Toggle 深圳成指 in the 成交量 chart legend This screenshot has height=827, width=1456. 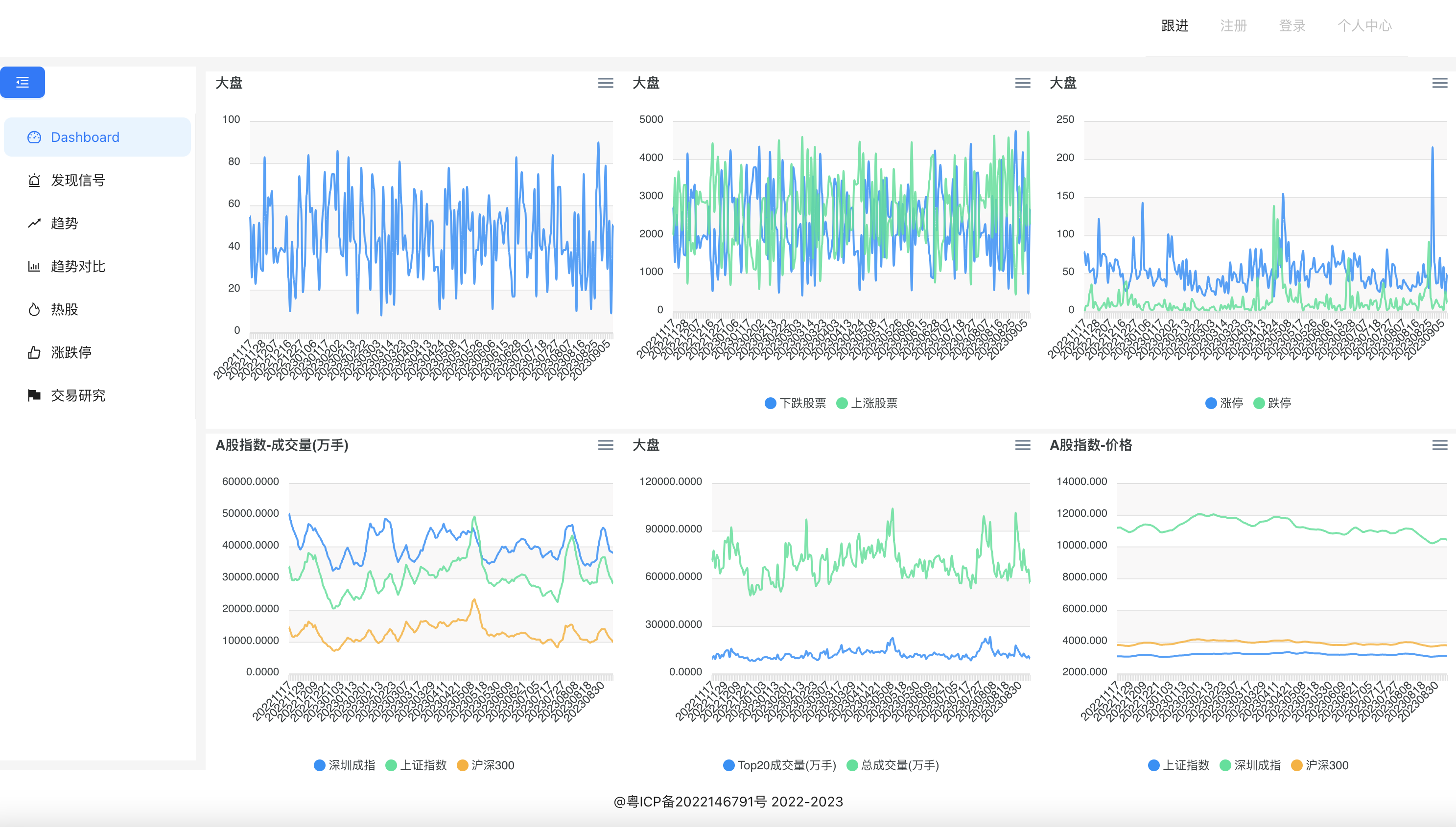[344, 765]
